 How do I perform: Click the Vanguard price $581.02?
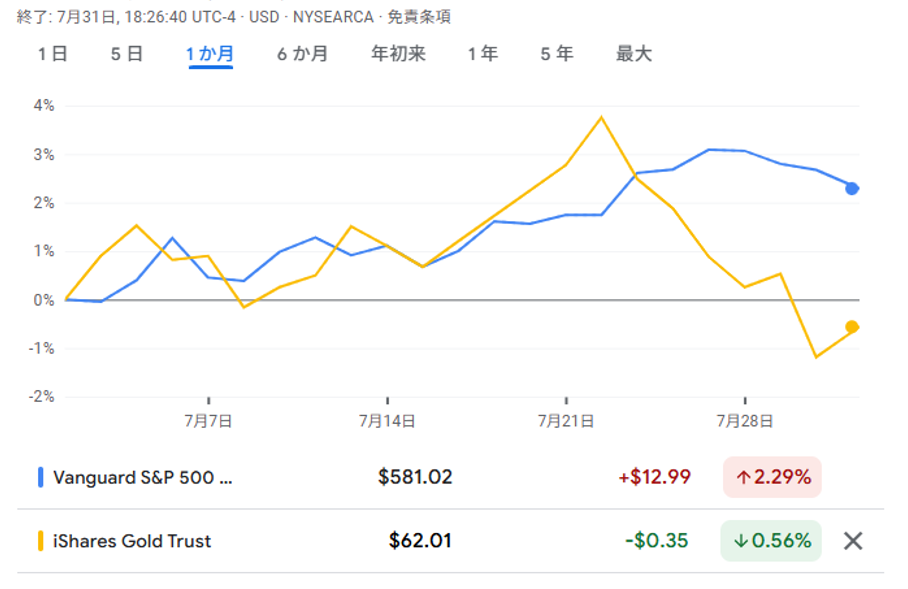point(415,477)
